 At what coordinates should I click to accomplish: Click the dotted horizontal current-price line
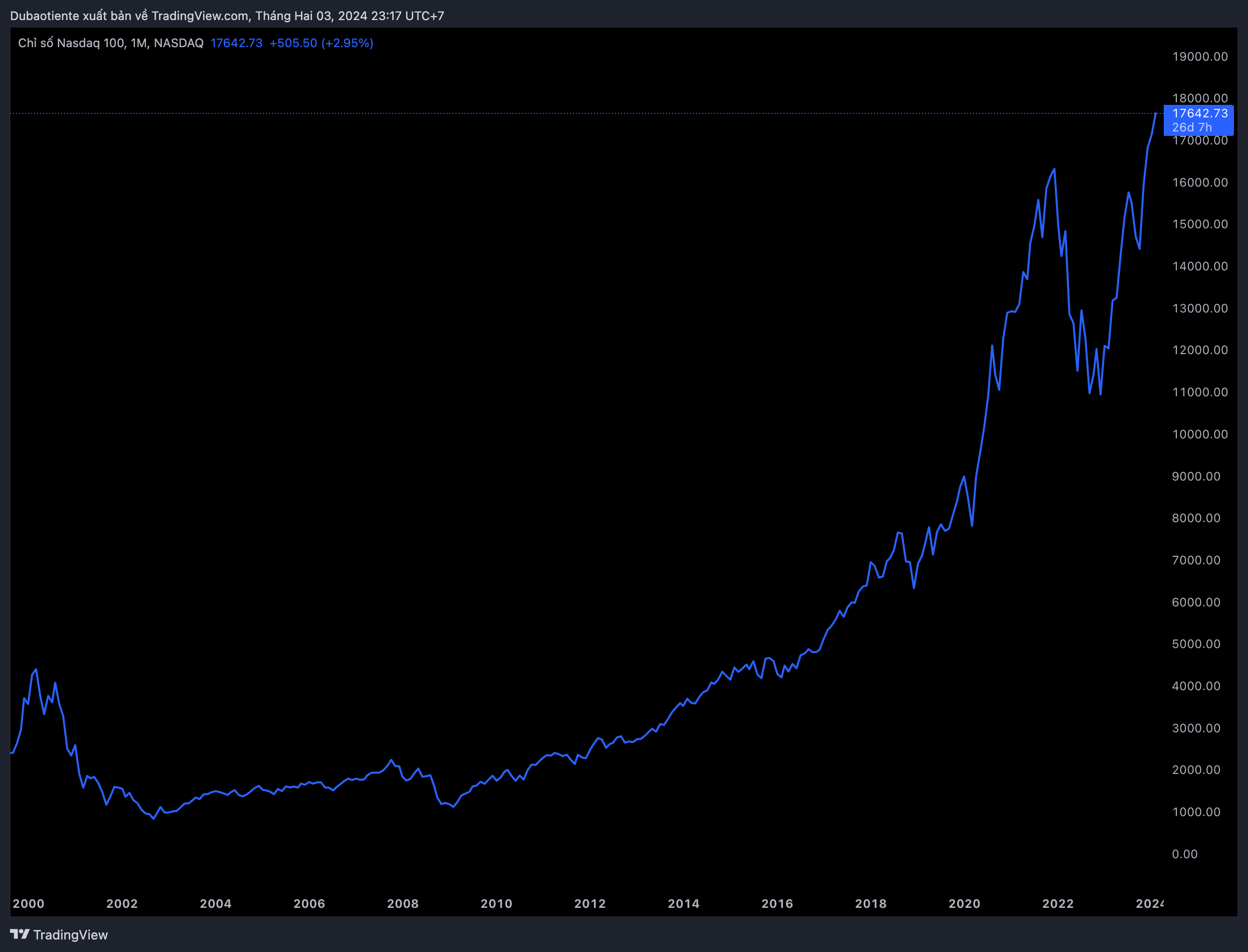click(x=567, y=113)
